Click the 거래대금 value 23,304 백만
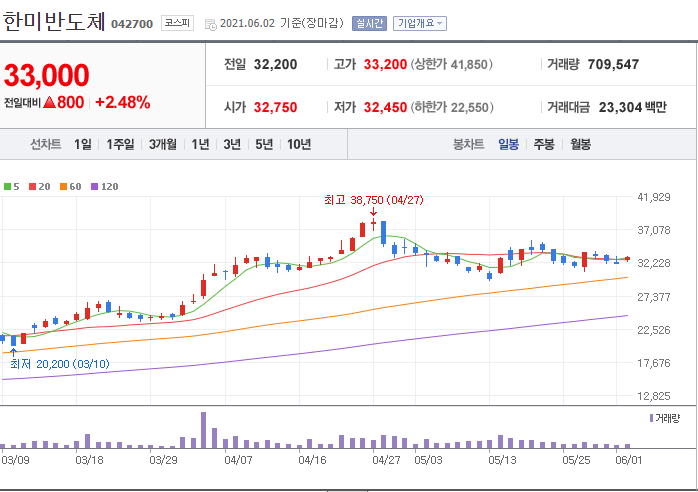The height and width of the screenshot is (492, 698). tap(633, 107)
